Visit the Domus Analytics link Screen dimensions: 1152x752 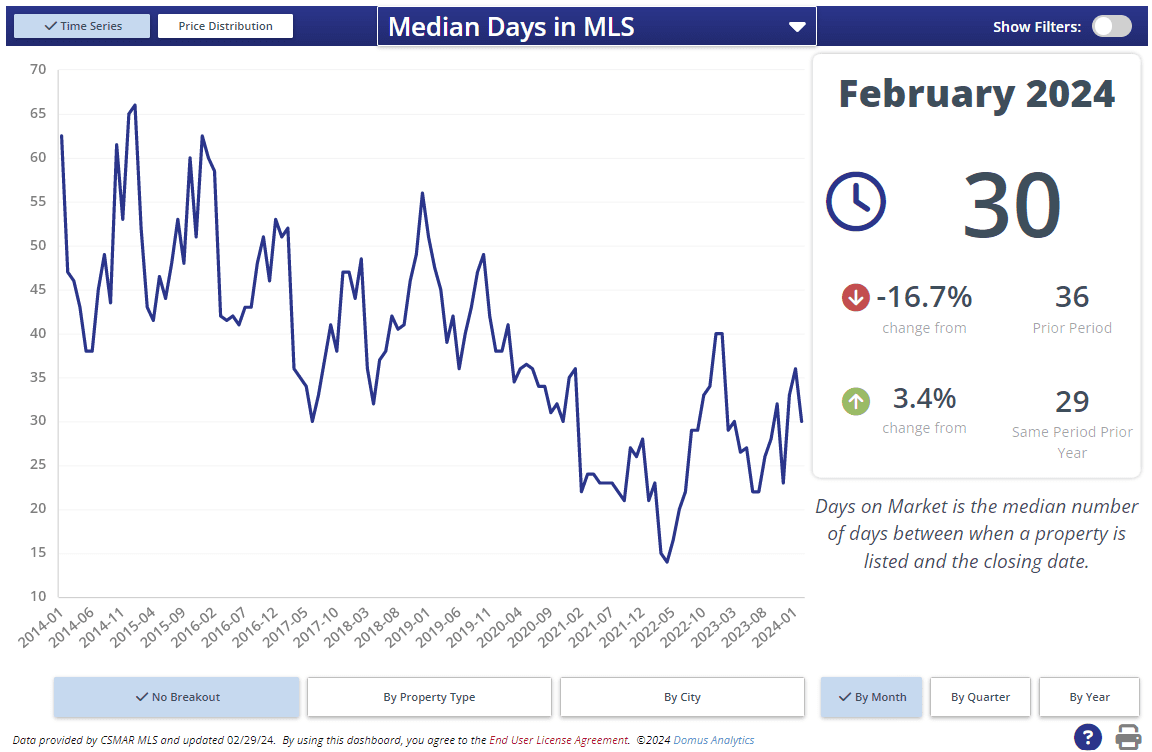tap(713, 740)
